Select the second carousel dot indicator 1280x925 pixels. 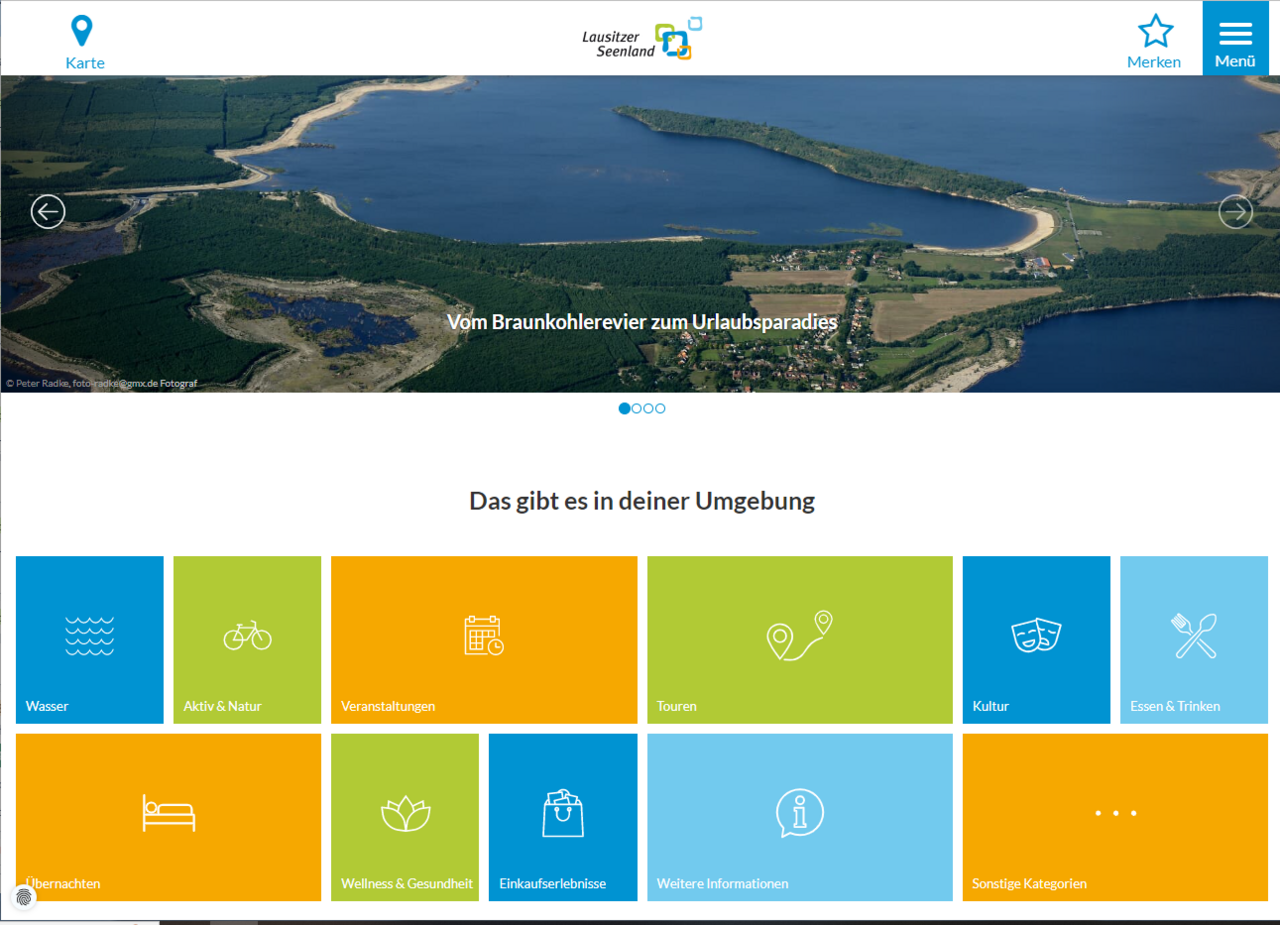point(637,408)
